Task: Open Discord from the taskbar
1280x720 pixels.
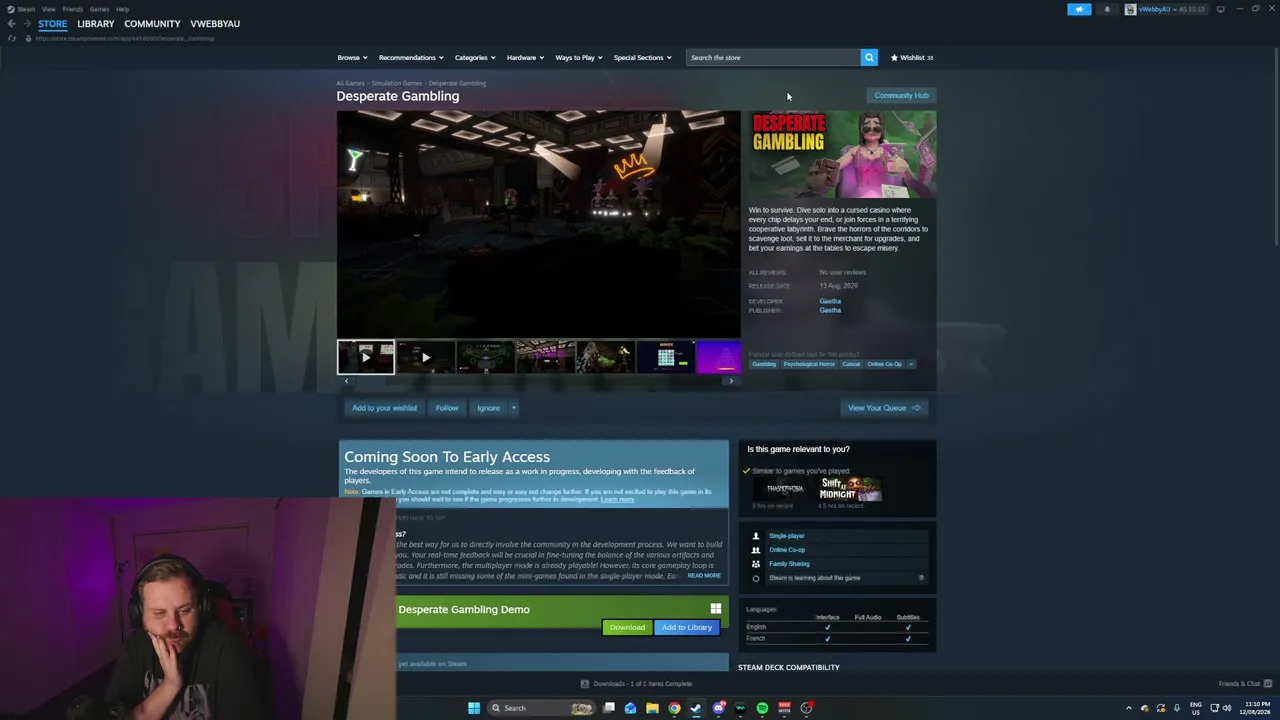Action: coord(718,708)
